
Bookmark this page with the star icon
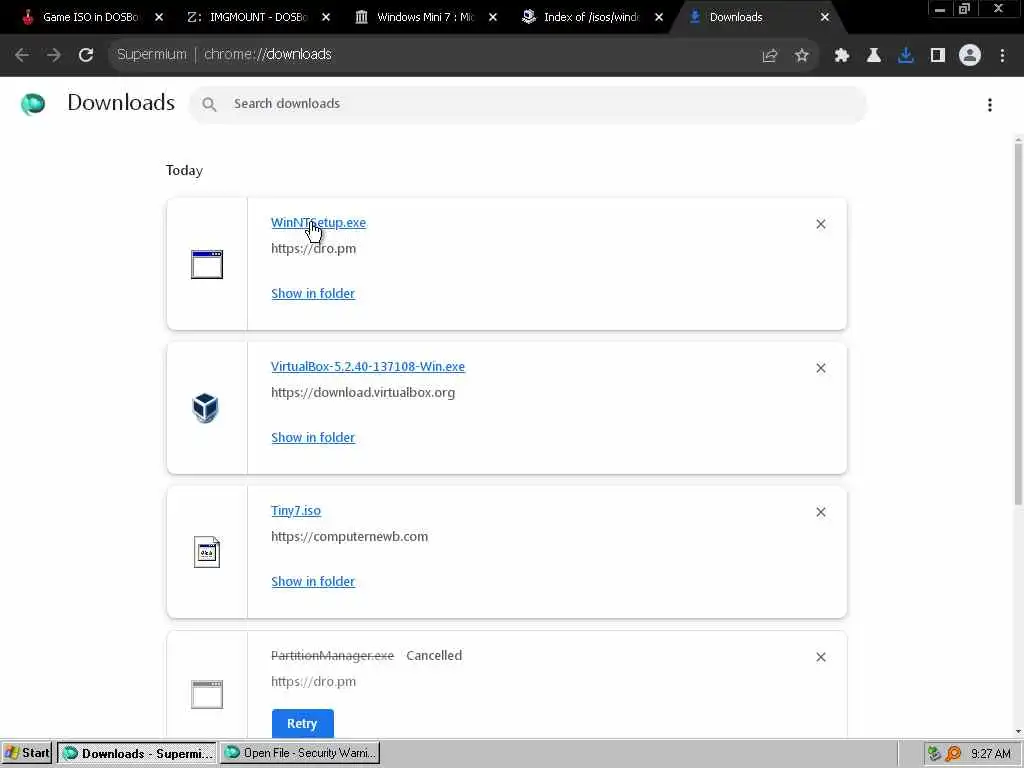point(802,56)
